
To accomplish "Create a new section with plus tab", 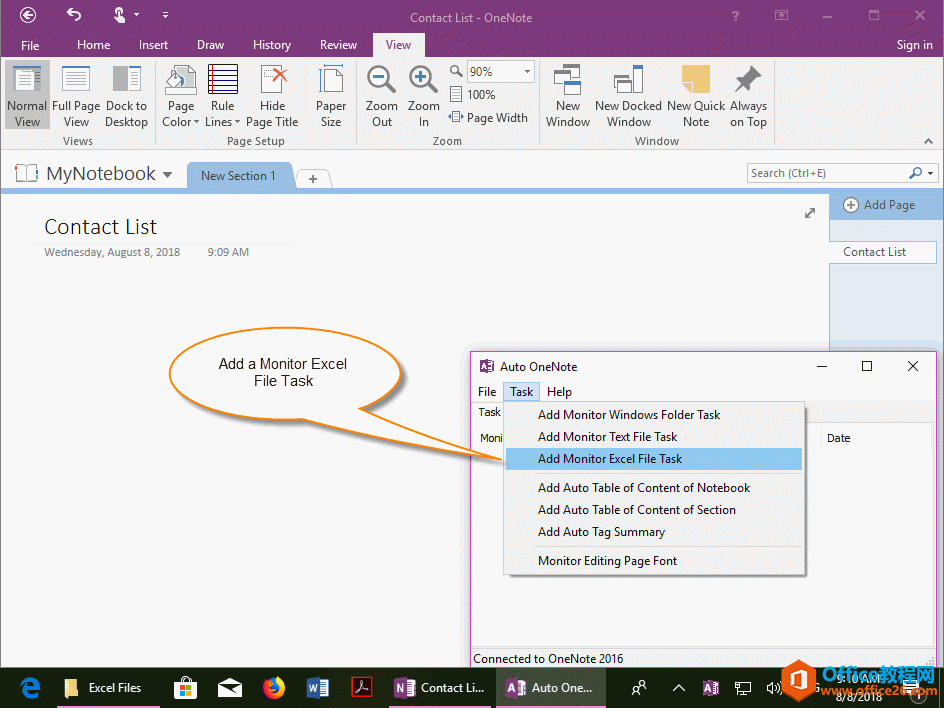I will pos(313,178).
